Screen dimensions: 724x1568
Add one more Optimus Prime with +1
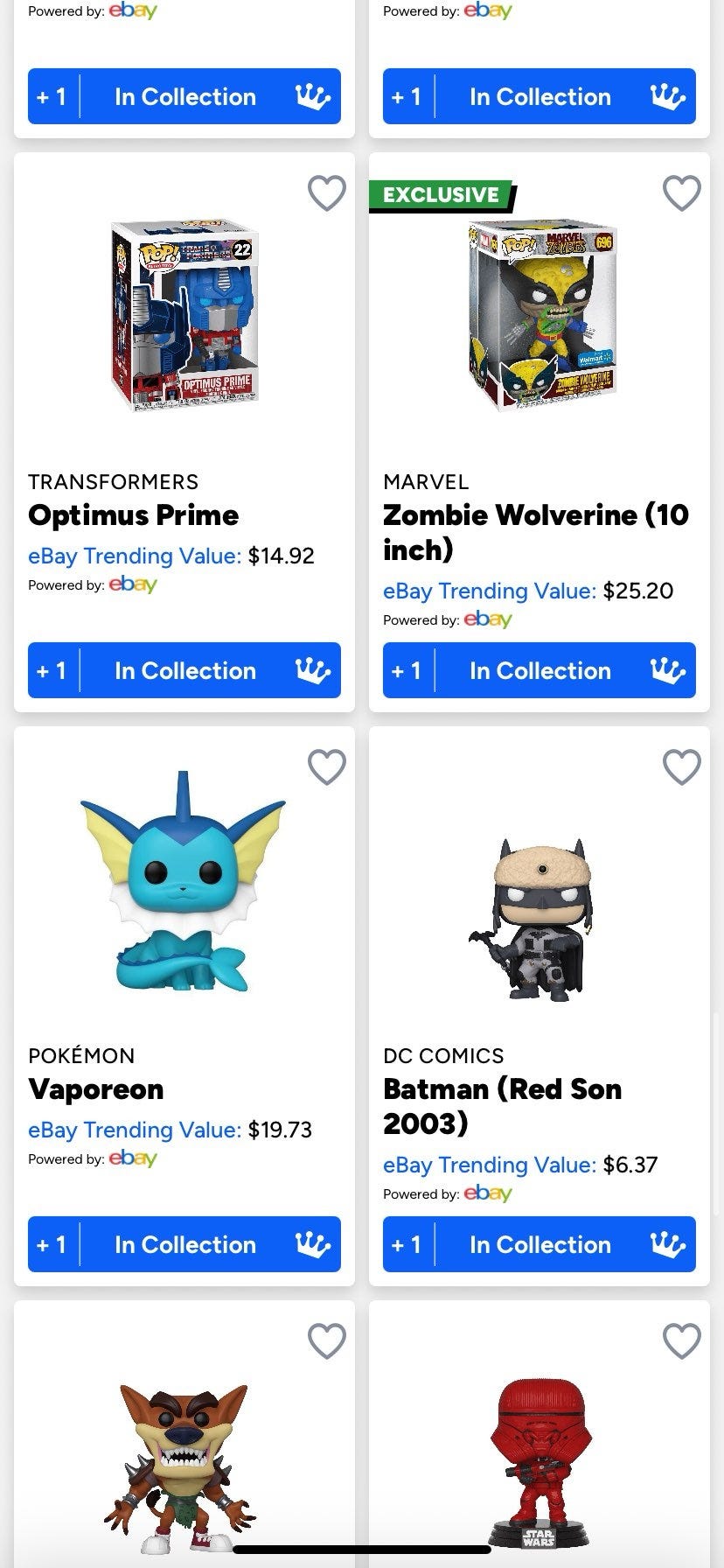click(52, 670)
